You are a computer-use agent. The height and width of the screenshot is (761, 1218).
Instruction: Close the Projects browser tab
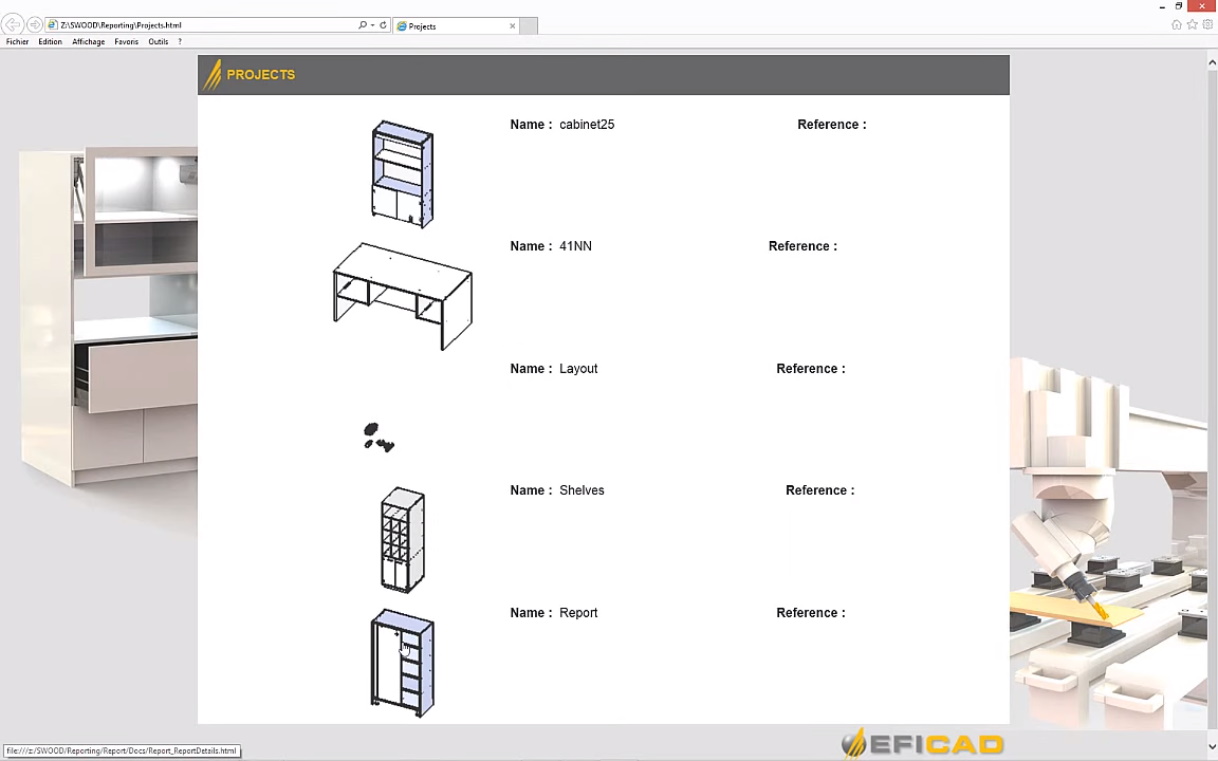[513, 26]
